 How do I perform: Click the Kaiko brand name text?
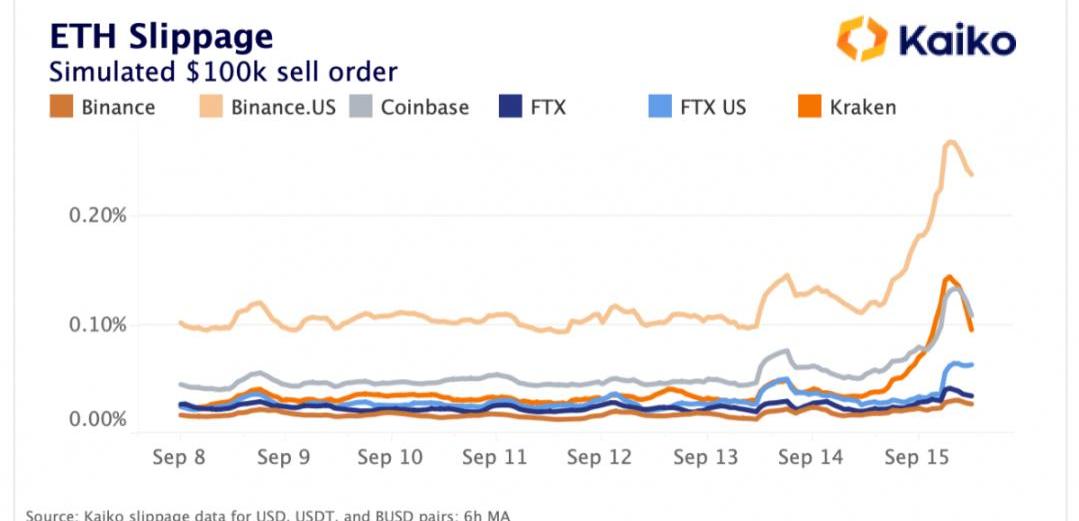(x=957, y=41)
